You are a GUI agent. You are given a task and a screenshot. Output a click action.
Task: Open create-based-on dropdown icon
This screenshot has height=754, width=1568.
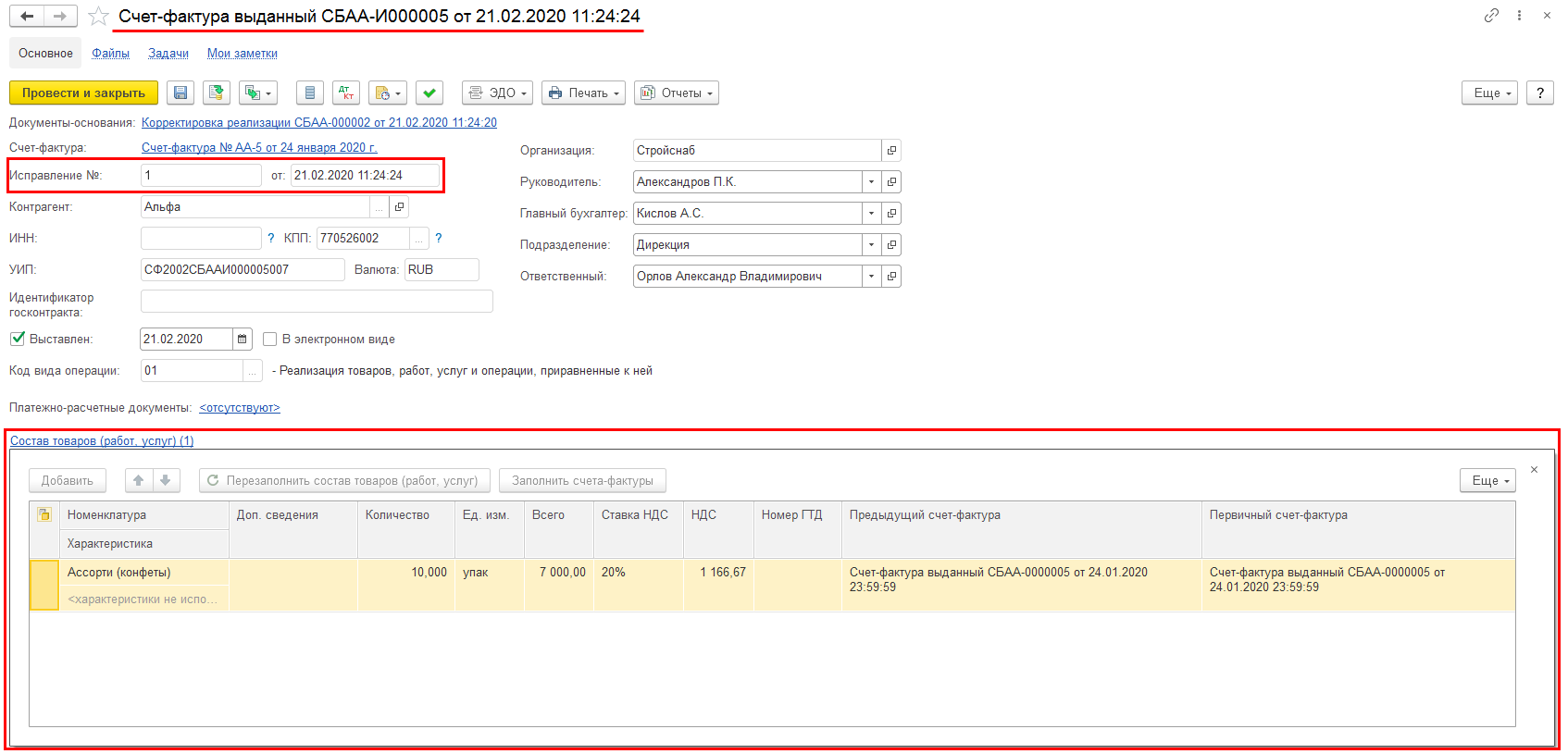pyautogui.click(x=257, y=93)
